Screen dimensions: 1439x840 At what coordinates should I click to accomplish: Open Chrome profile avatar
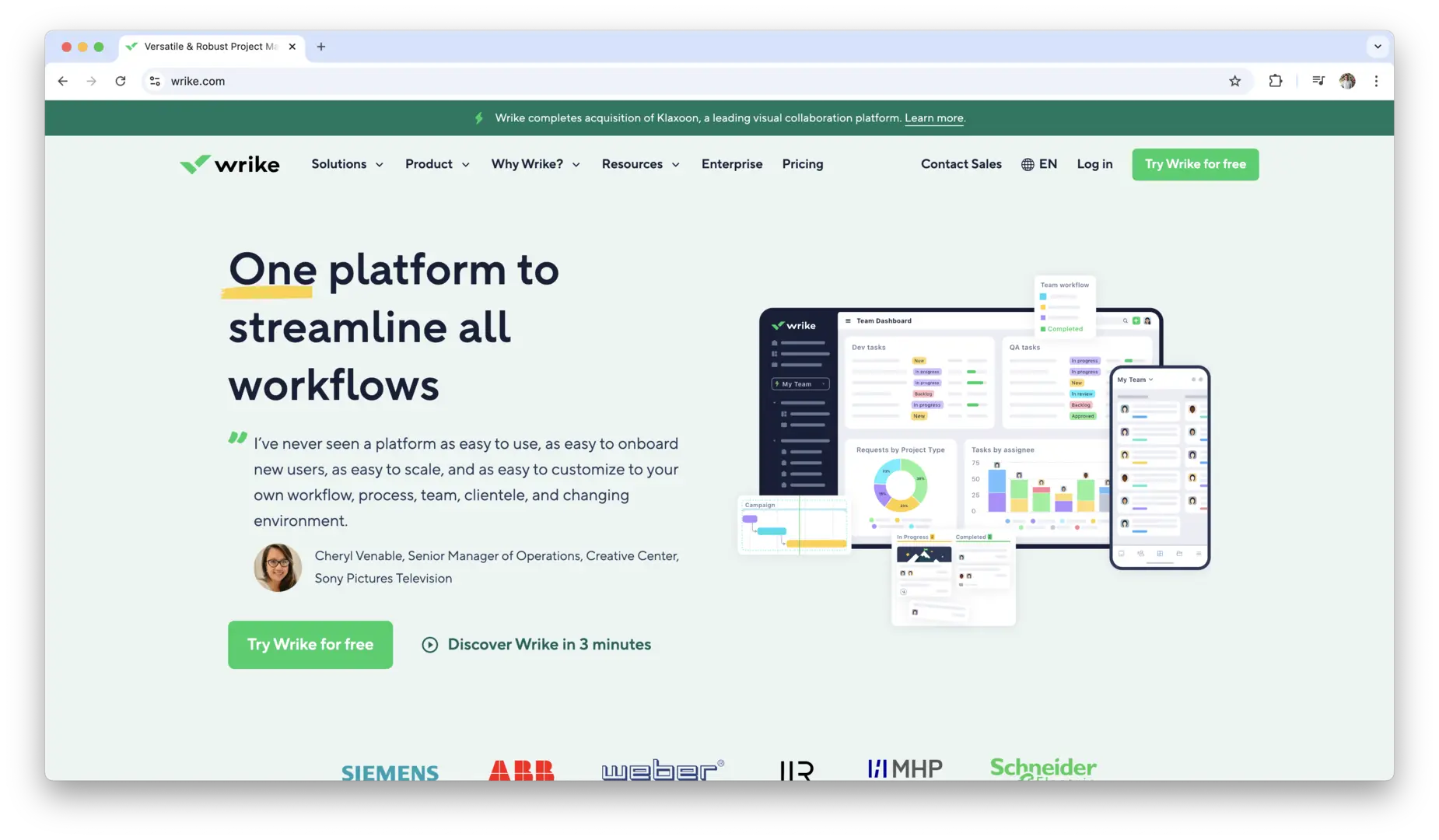[x=1347, y=81]
